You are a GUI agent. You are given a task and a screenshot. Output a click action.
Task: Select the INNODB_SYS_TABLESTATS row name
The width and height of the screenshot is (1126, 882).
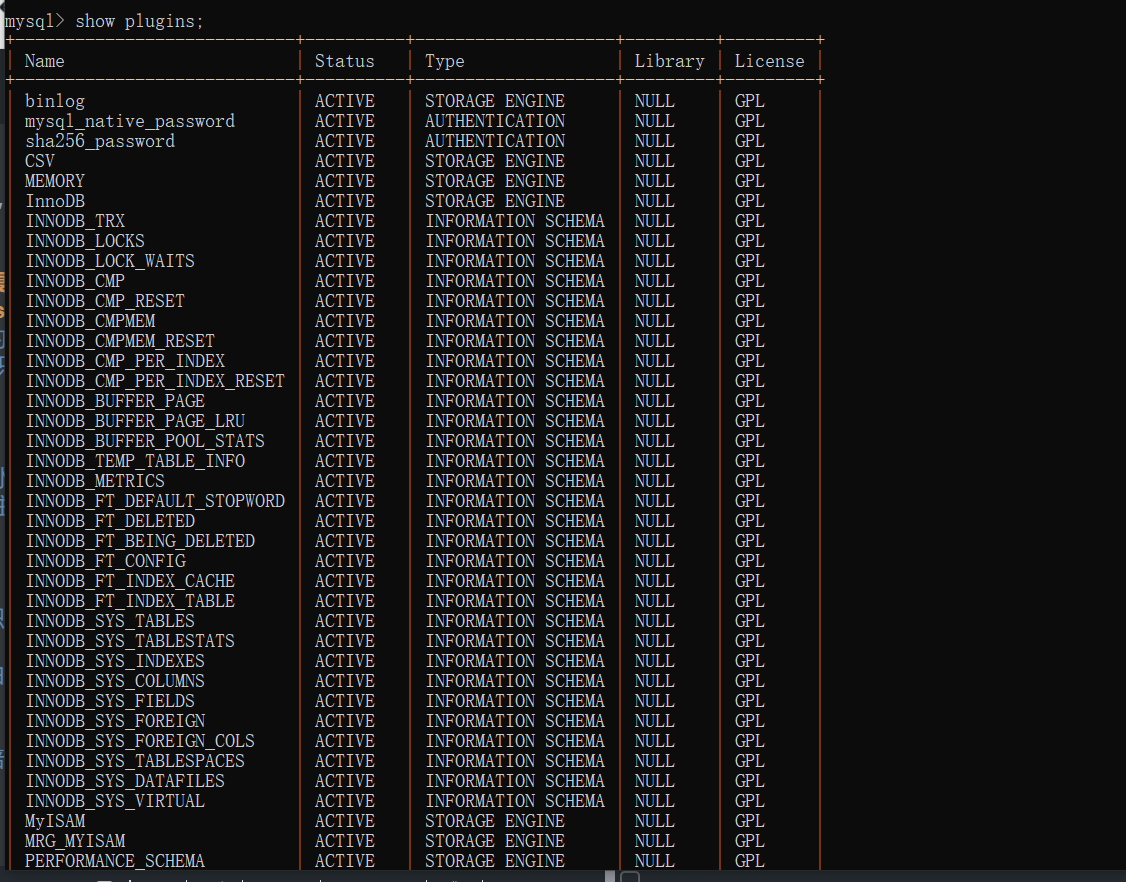click(130, 641)
